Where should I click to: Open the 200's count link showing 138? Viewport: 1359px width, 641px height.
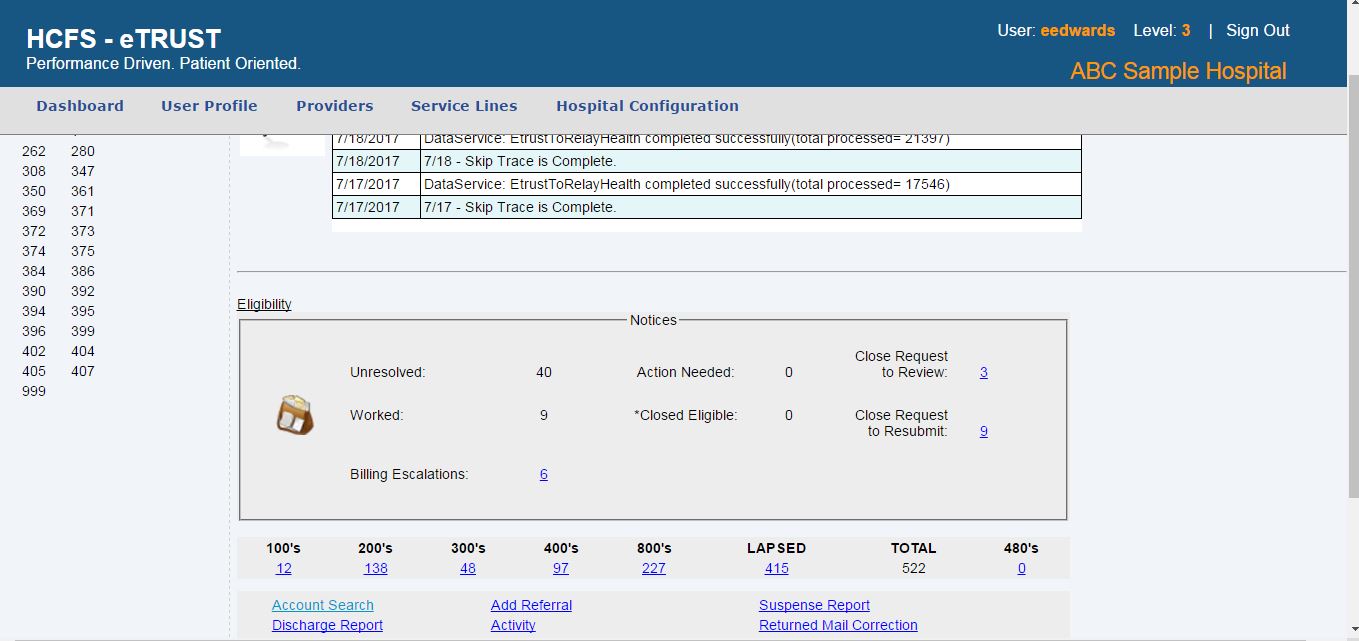(x=375, y=568)
